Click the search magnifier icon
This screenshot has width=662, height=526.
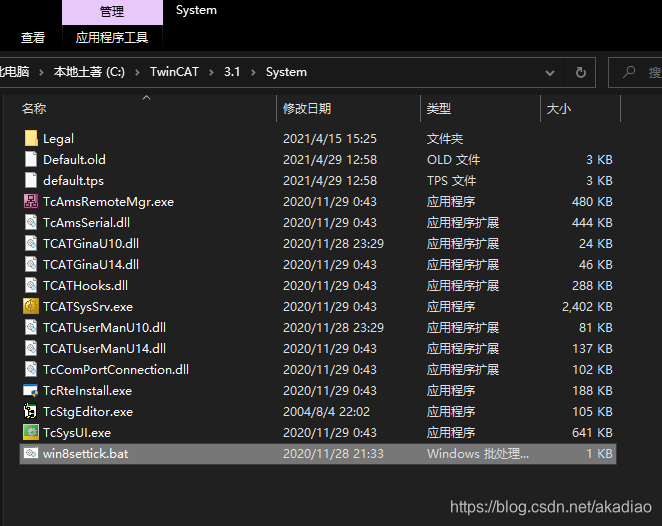629,72
